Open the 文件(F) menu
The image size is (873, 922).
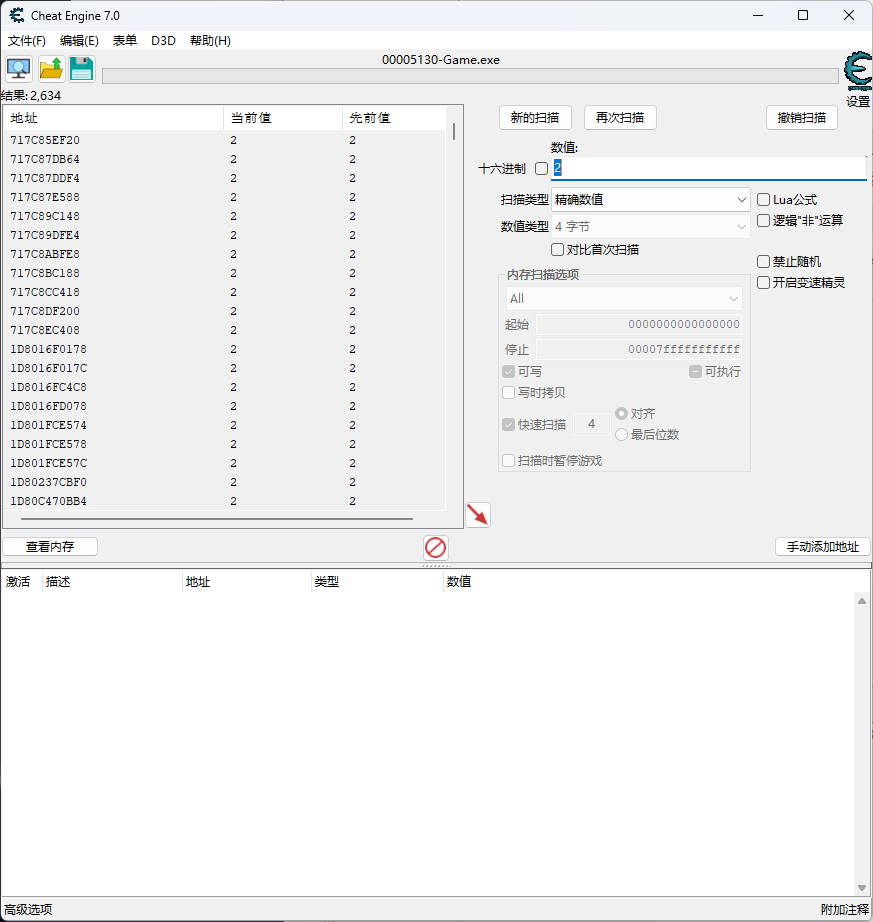tap(26, 41)
